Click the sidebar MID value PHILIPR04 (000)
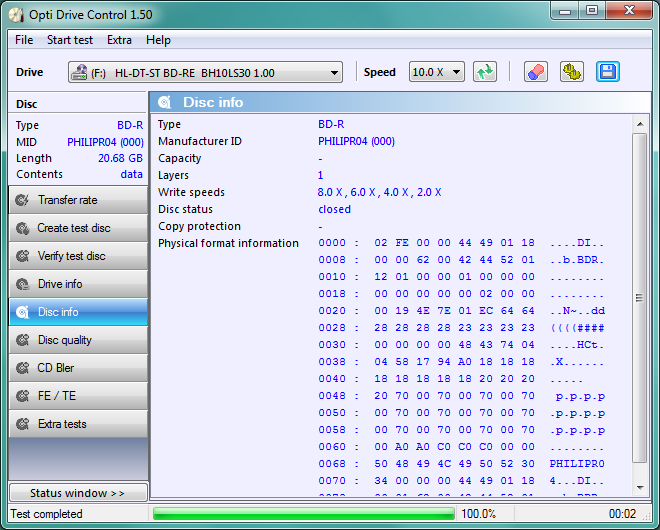The width and height of the screenshot is (660, 530). pyautogui.click(x=105, y=142)
